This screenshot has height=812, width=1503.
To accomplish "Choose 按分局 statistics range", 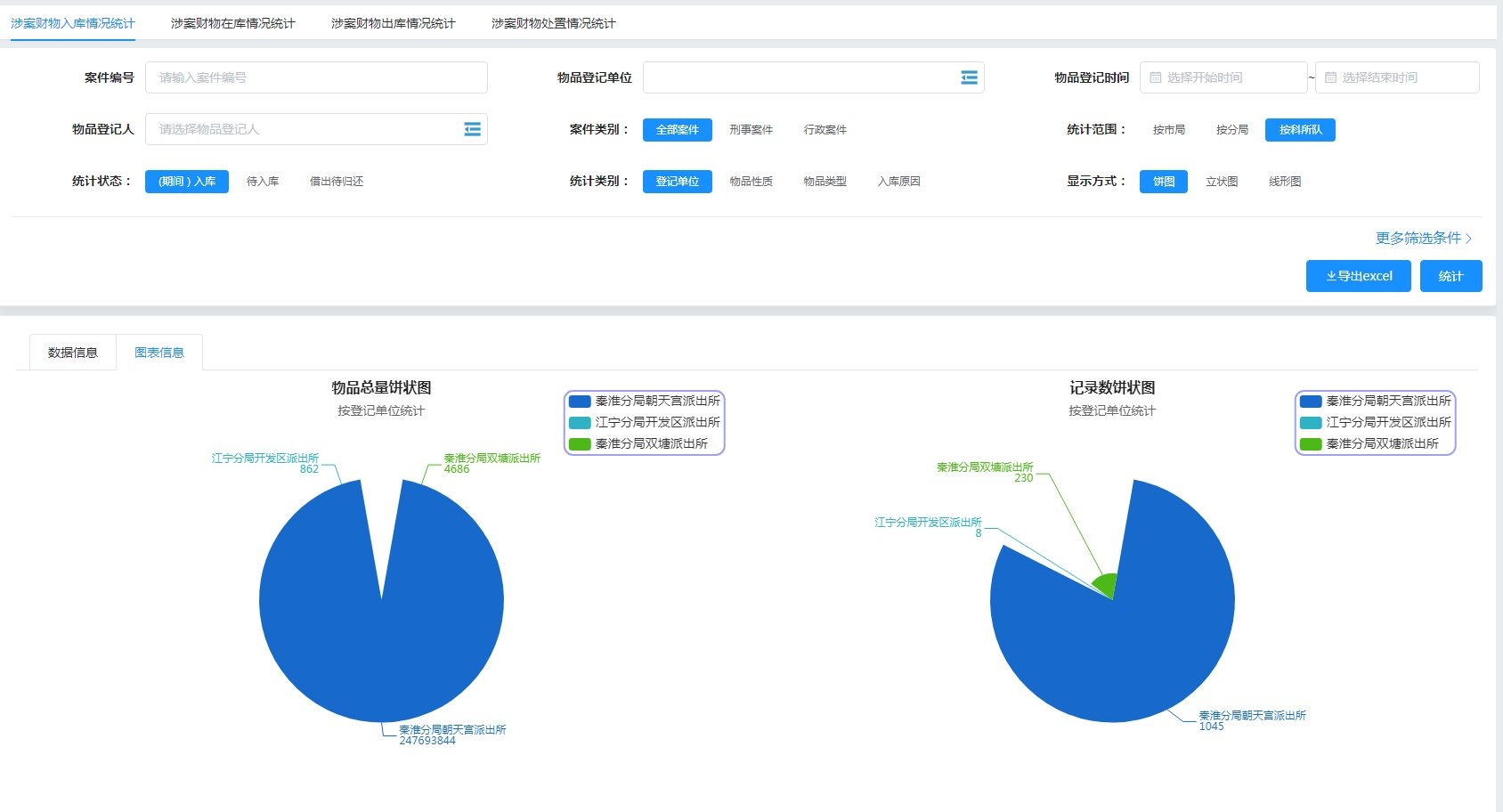I will point(1232,130).
